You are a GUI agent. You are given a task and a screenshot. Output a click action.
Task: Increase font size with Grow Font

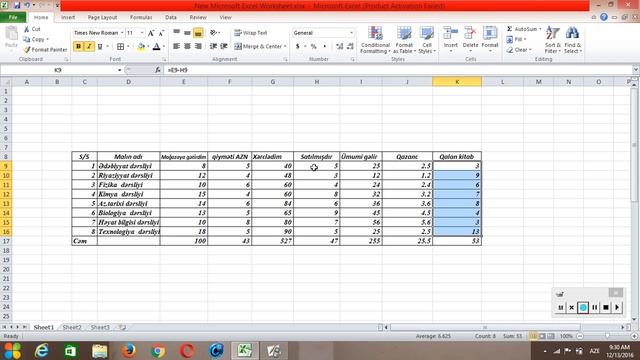click(x=151, y=33)
